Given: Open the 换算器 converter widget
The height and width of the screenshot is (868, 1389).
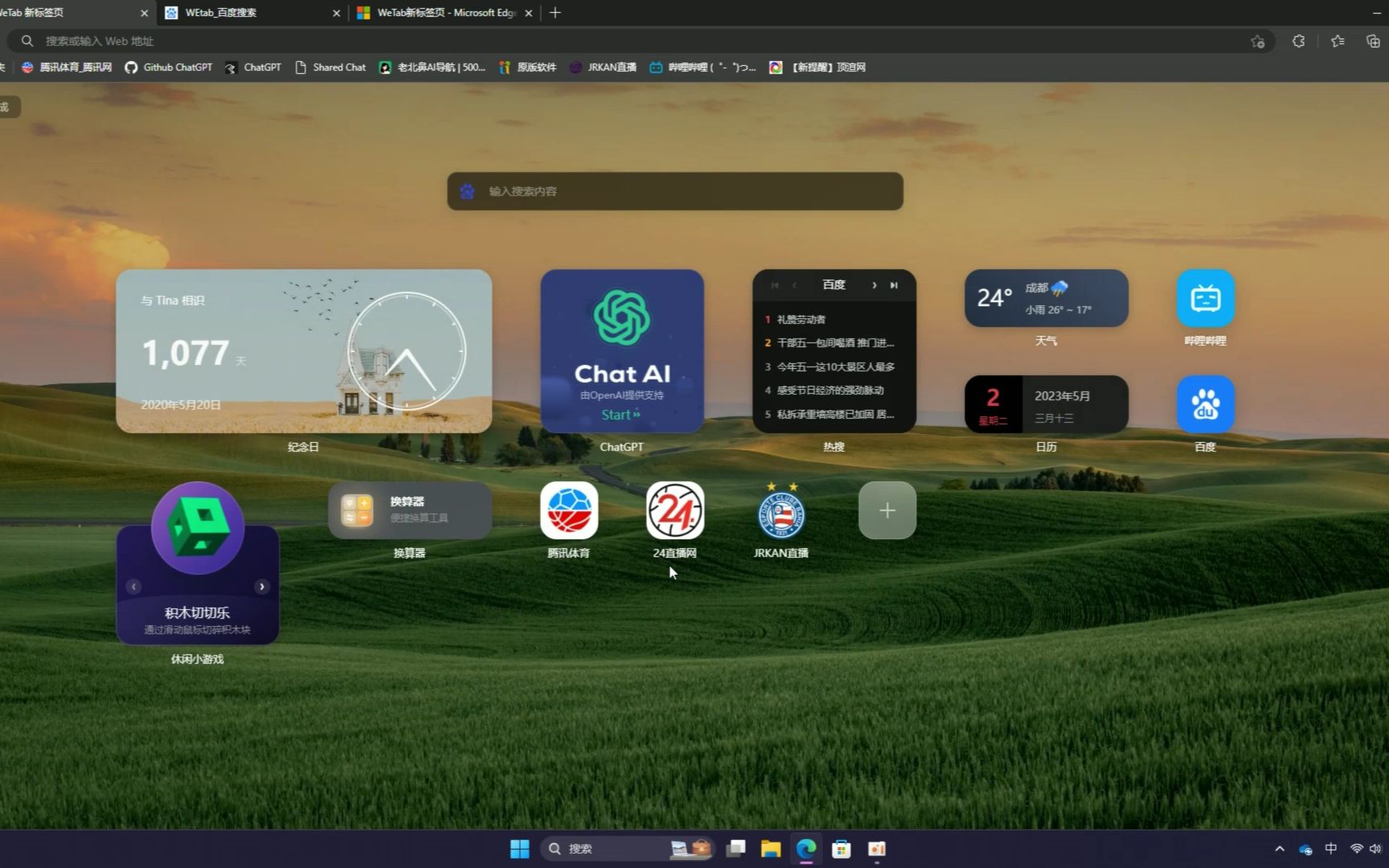Looking at the screenshot, I should click(410, 510).
